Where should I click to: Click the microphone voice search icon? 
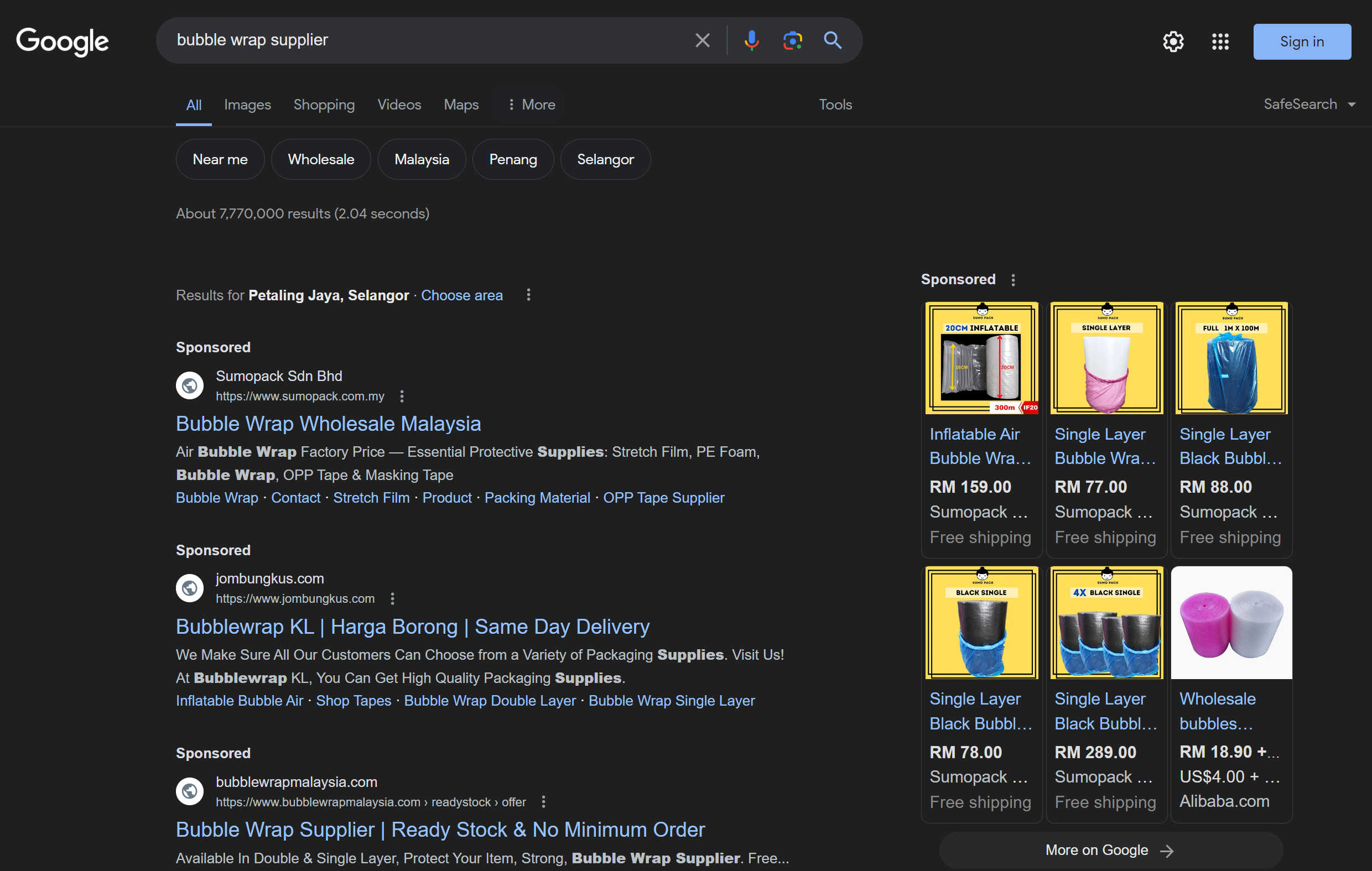click(x=751, y=41)
